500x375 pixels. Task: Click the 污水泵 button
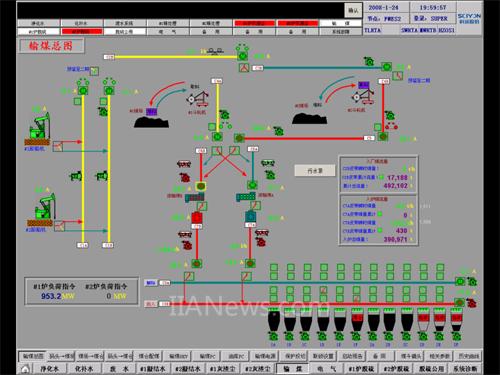tap(315, 171)
